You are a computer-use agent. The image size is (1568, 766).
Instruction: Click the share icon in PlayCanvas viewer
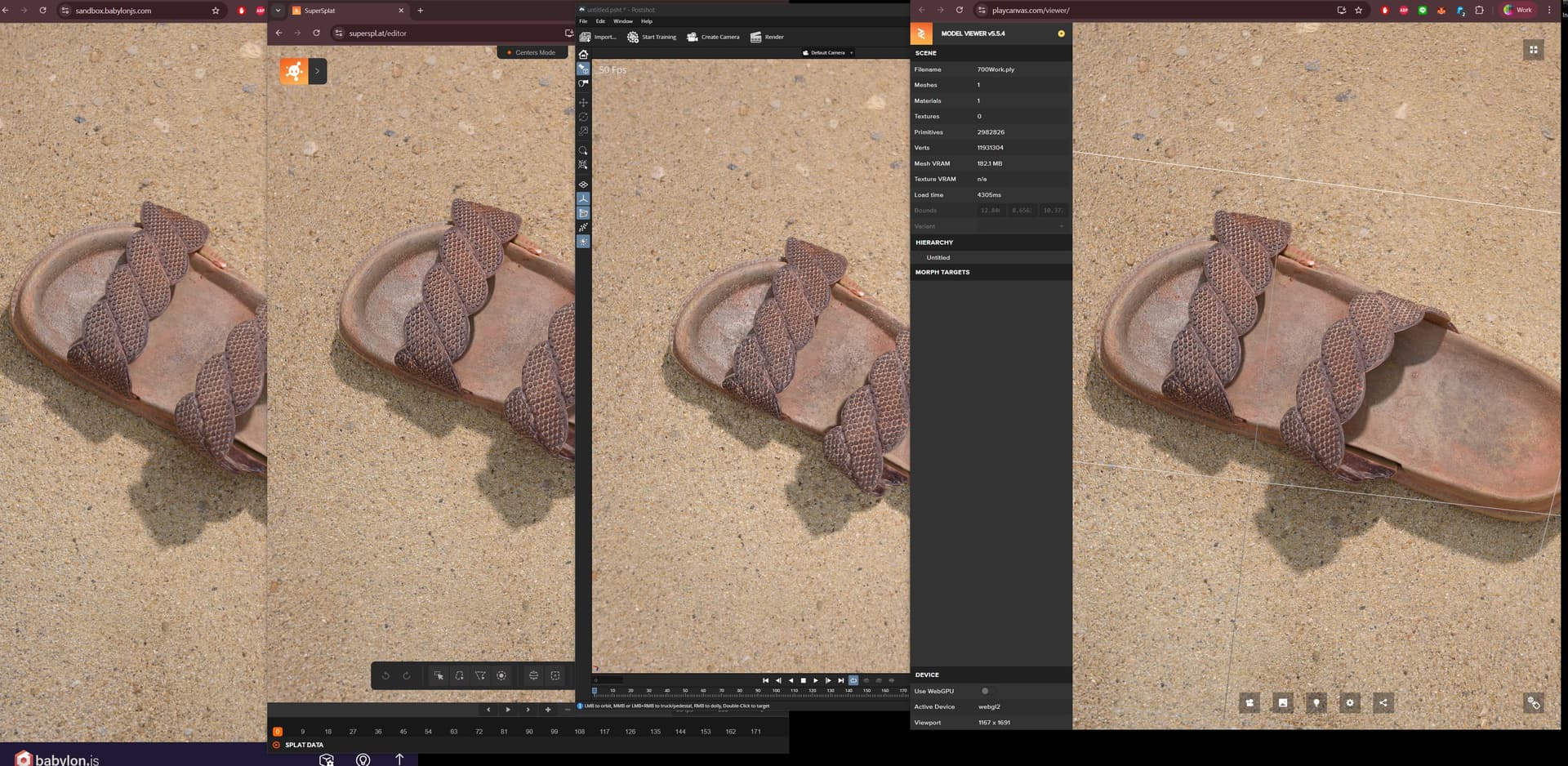(1383, 702)
